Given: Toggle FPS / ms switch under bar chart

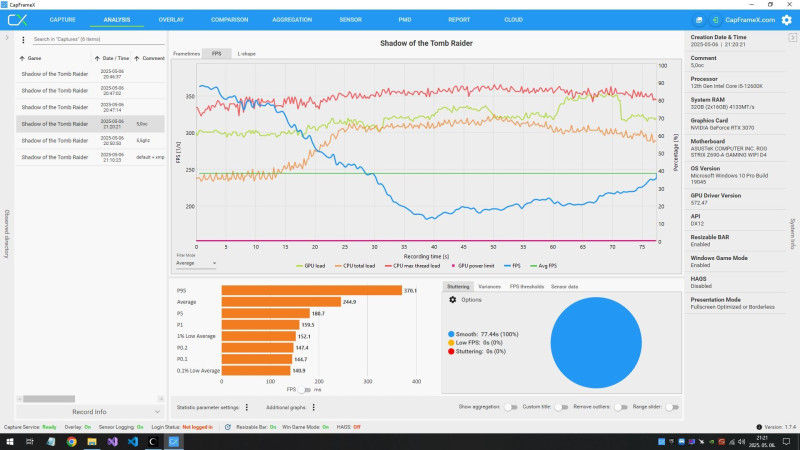Looking at the screenshot, I should (x=304, y=390).
